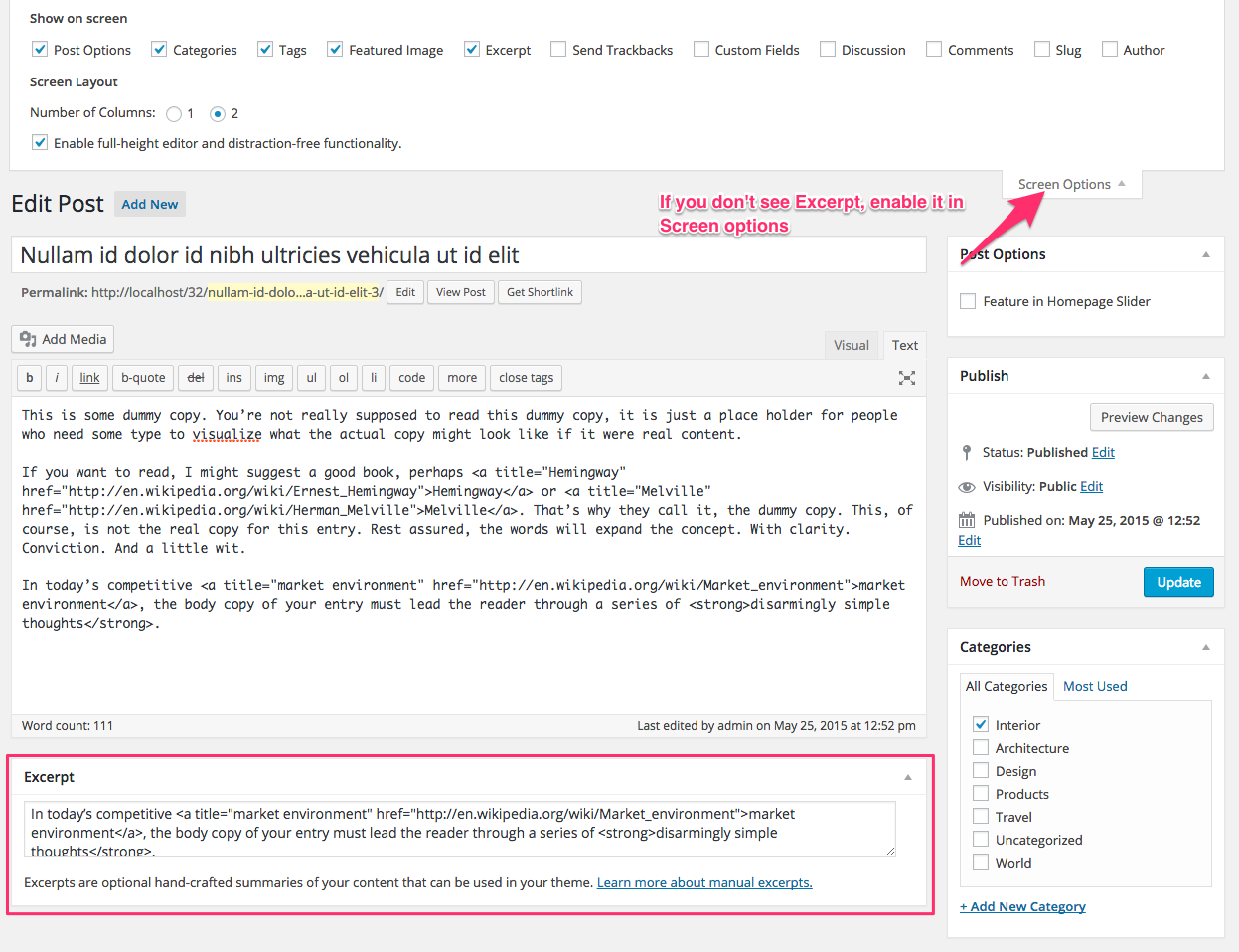1239x952 pixels.
Task: Check Feature in Homepage Slider
Action: coord(968,301)
